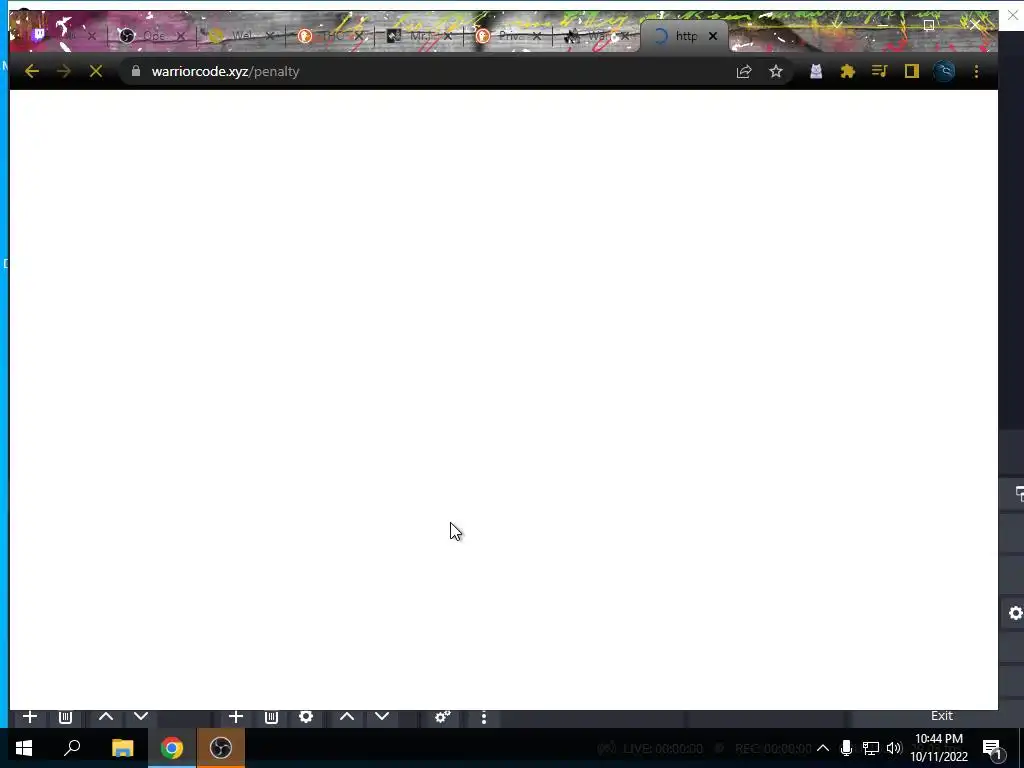Open the volume speaker tray icon
This screenshot has width=1024, height=768.
tap(894, 748)
